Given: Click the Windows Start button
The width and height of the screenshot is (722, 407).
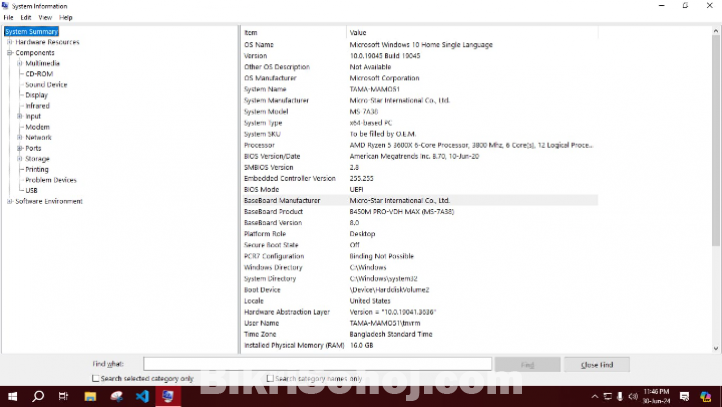Looking at the screenshot, I should click(x=11, y=396).
